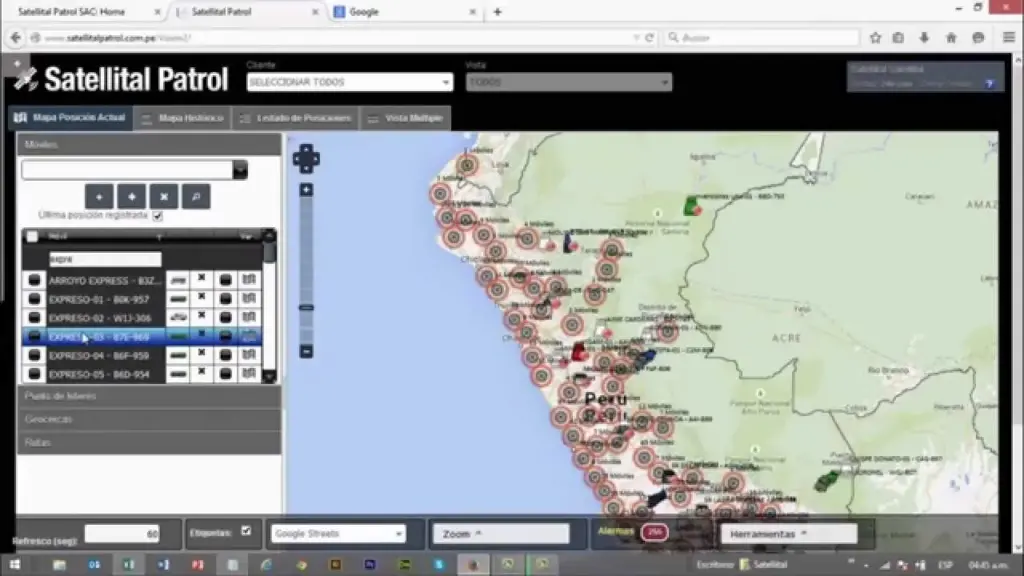Click the X icon in EXPRESO-04 row

pyautogui.click(x=202, y=353)
